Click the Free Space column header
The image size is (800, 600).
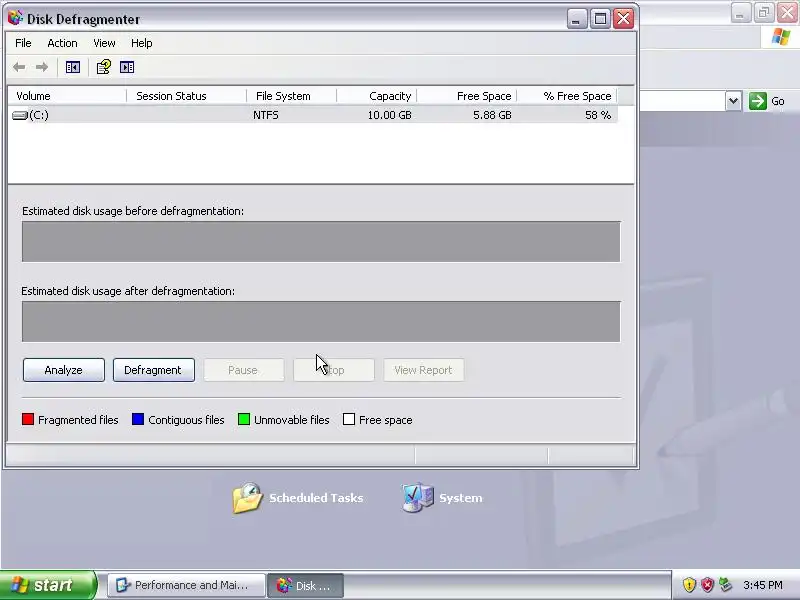click(467, 96)
